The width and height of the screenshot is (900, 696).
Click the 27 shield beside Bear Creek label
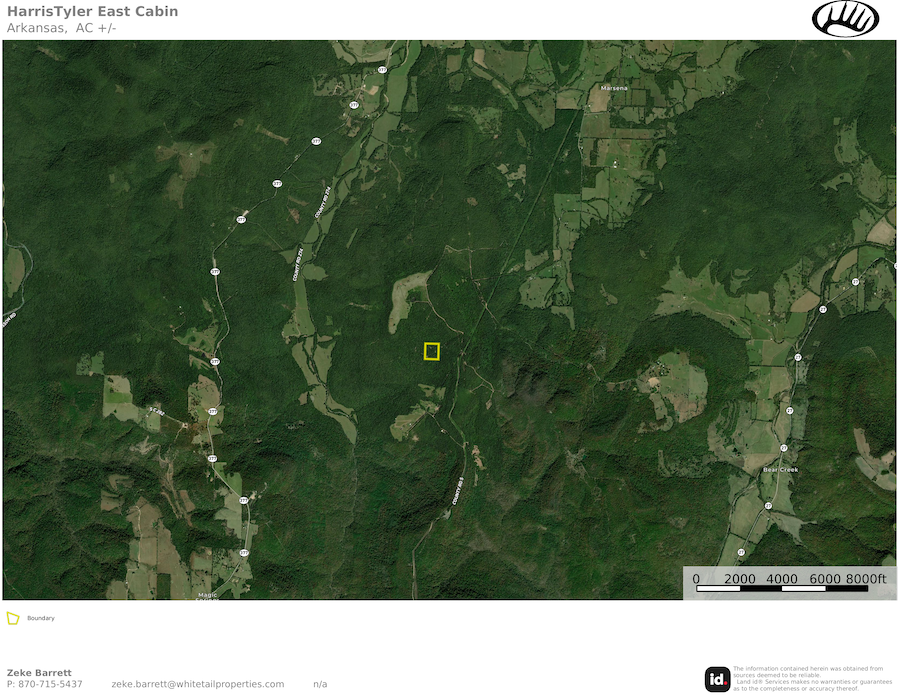coord(783,448)
